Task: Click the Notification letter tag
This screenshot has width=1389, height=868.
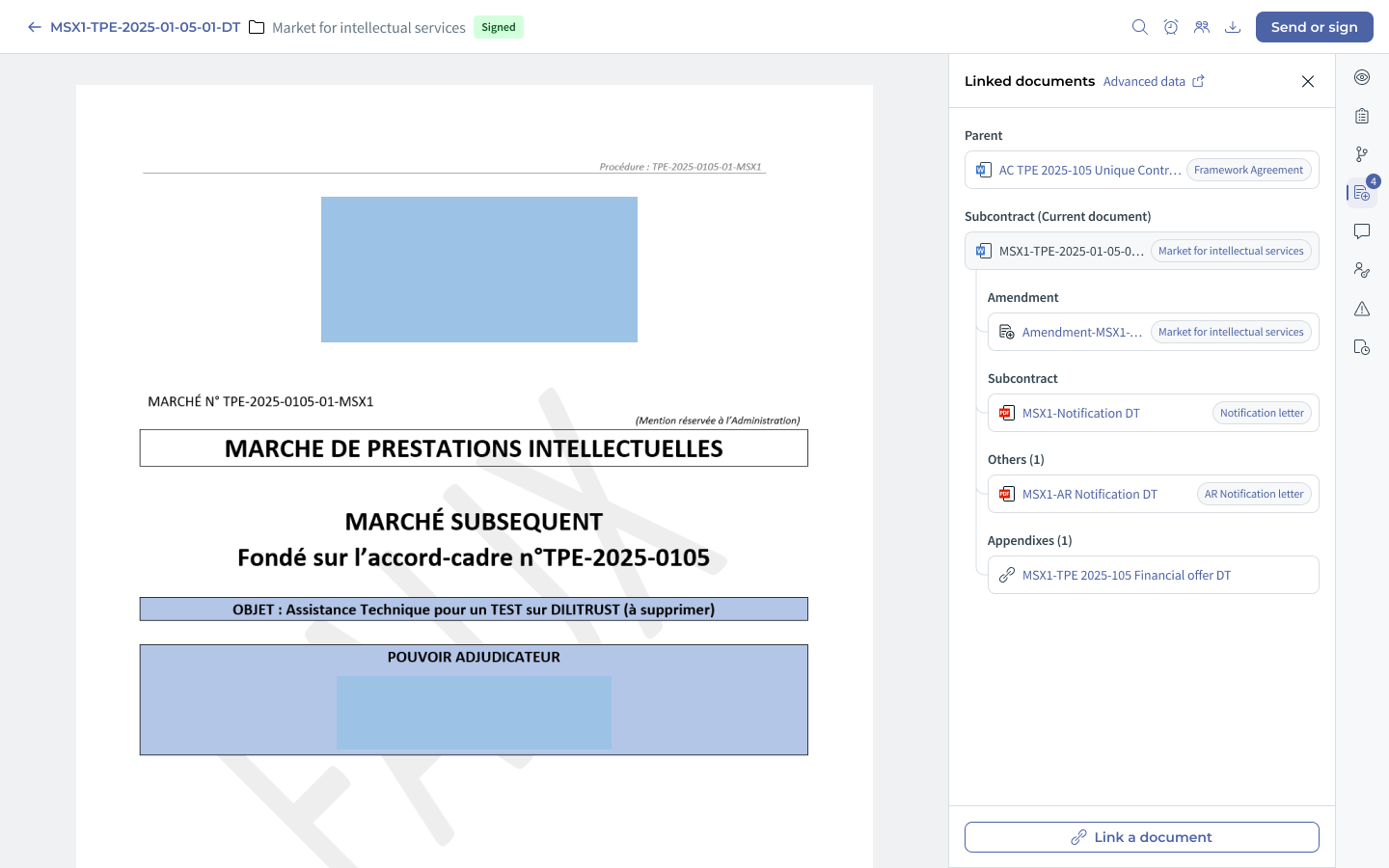Action: pyautogui.click(x=1262, y=413)
